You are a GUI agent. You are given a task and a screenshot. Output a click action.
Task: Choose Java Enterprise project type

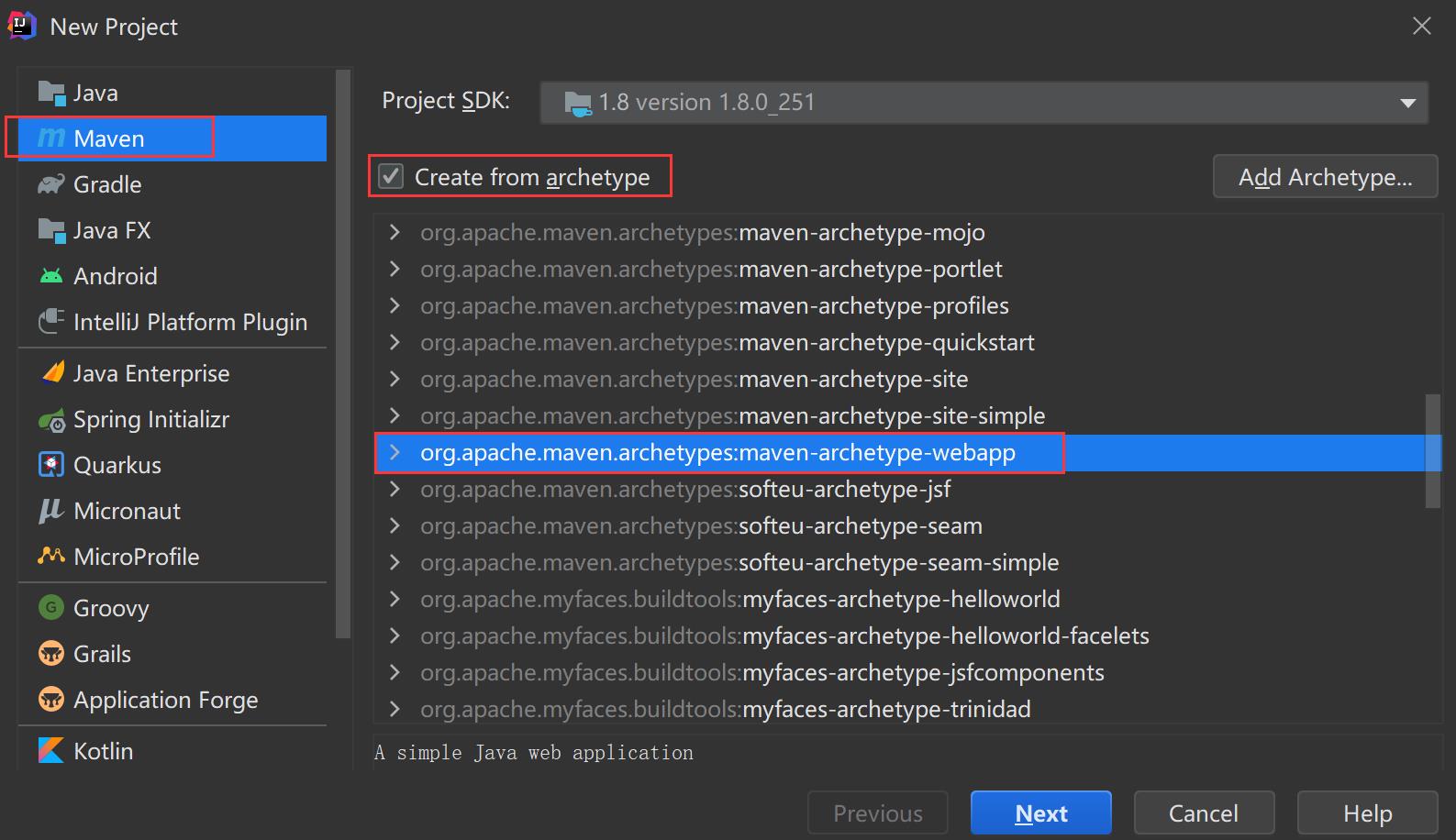pyautogui.click(x=172, y=373)
